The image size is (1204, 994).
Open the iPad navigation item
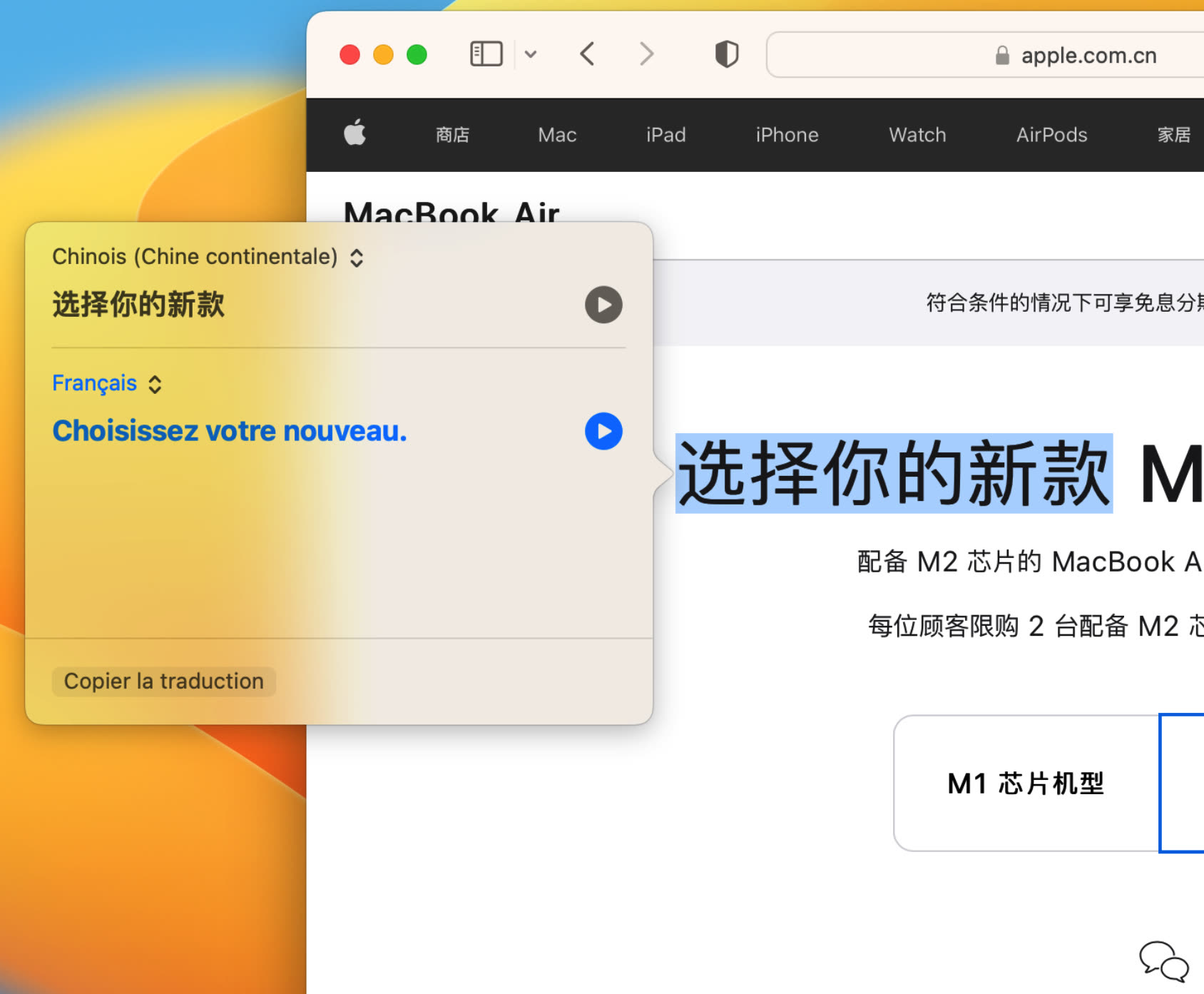click(x=666, y=135)
